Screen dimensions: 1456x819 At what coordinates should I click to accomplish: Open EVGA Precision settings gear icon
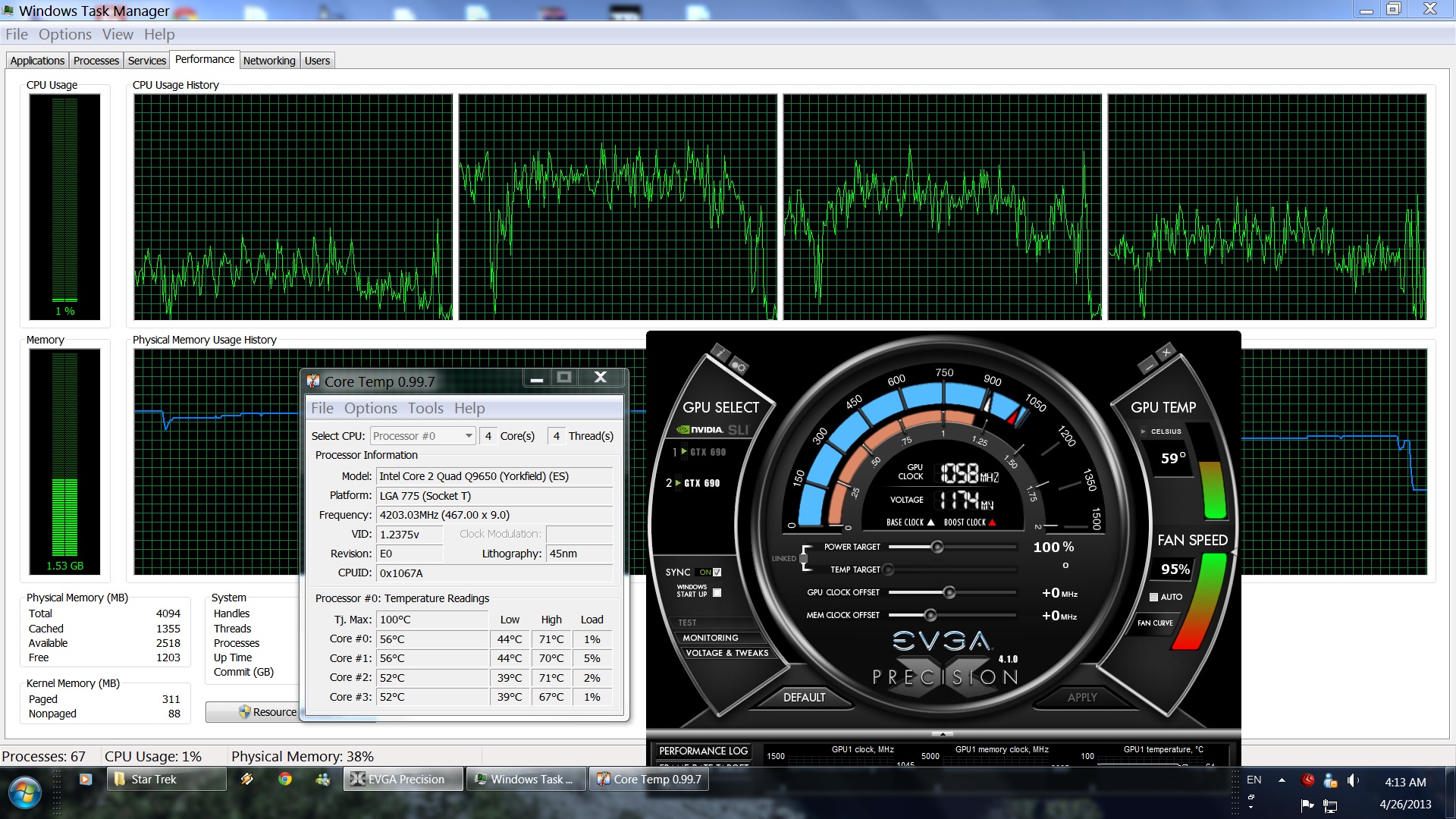(739, 367)
